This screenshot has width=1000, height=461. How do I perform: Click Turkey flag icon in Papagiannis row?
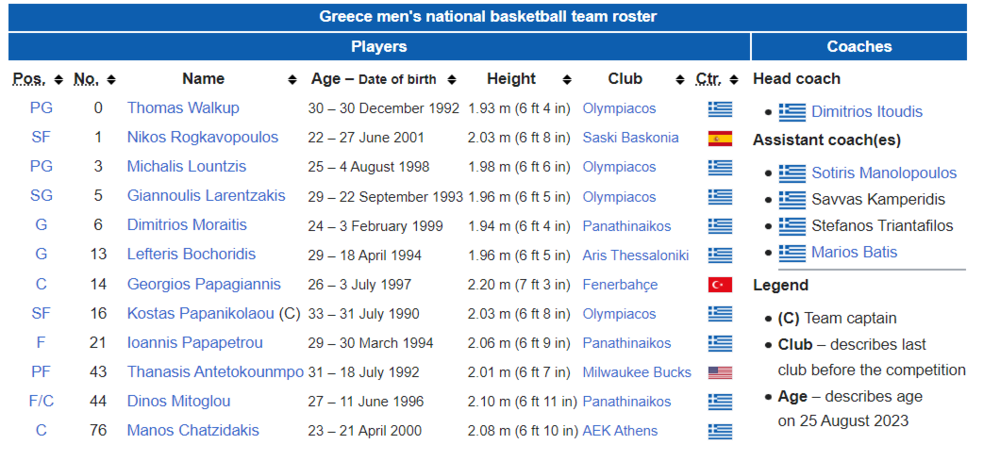(719, 285)
